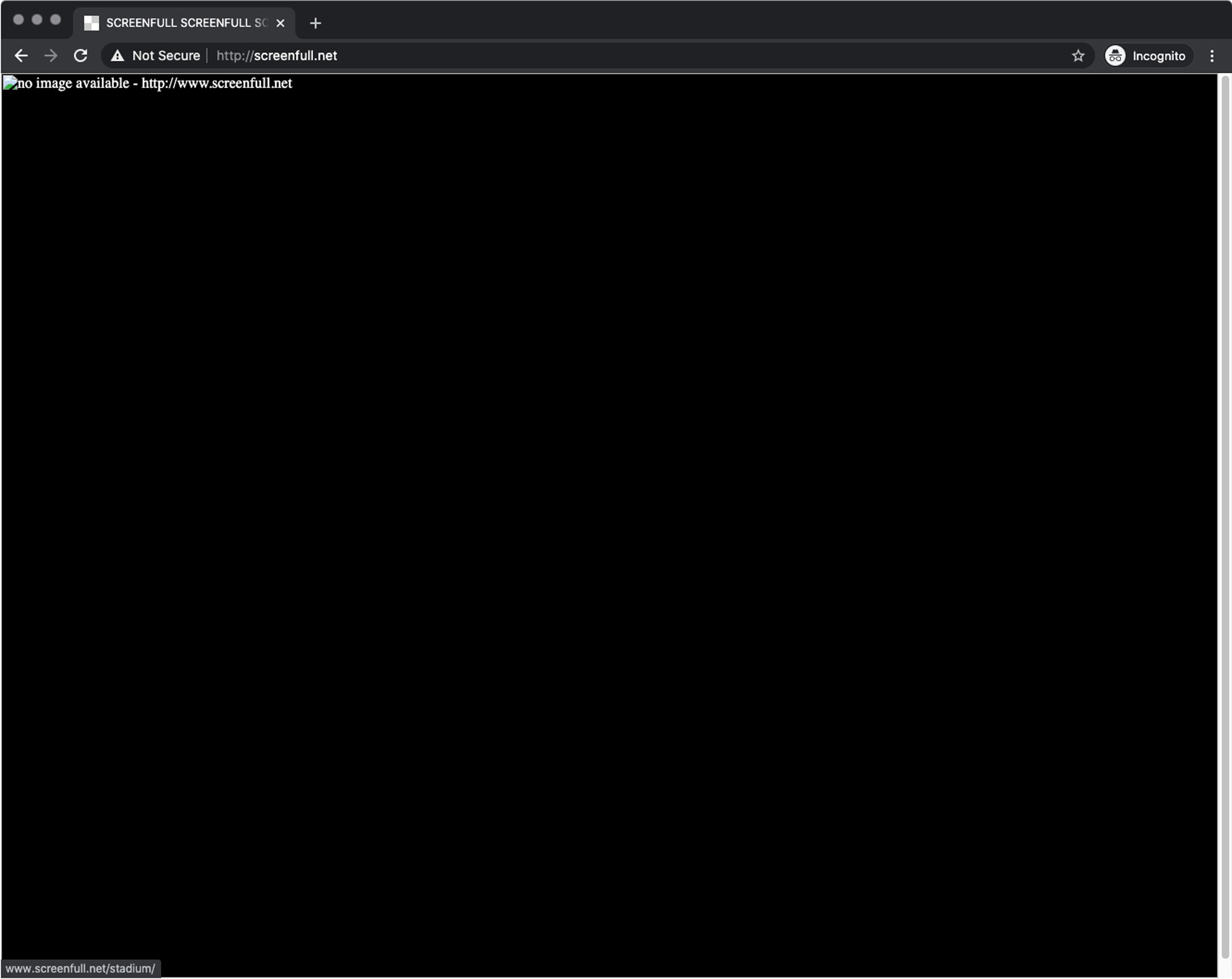The width and height of the screenshot is (1232, 979).
Task: Open a new tab with the plus button
Action: (315, 23)
